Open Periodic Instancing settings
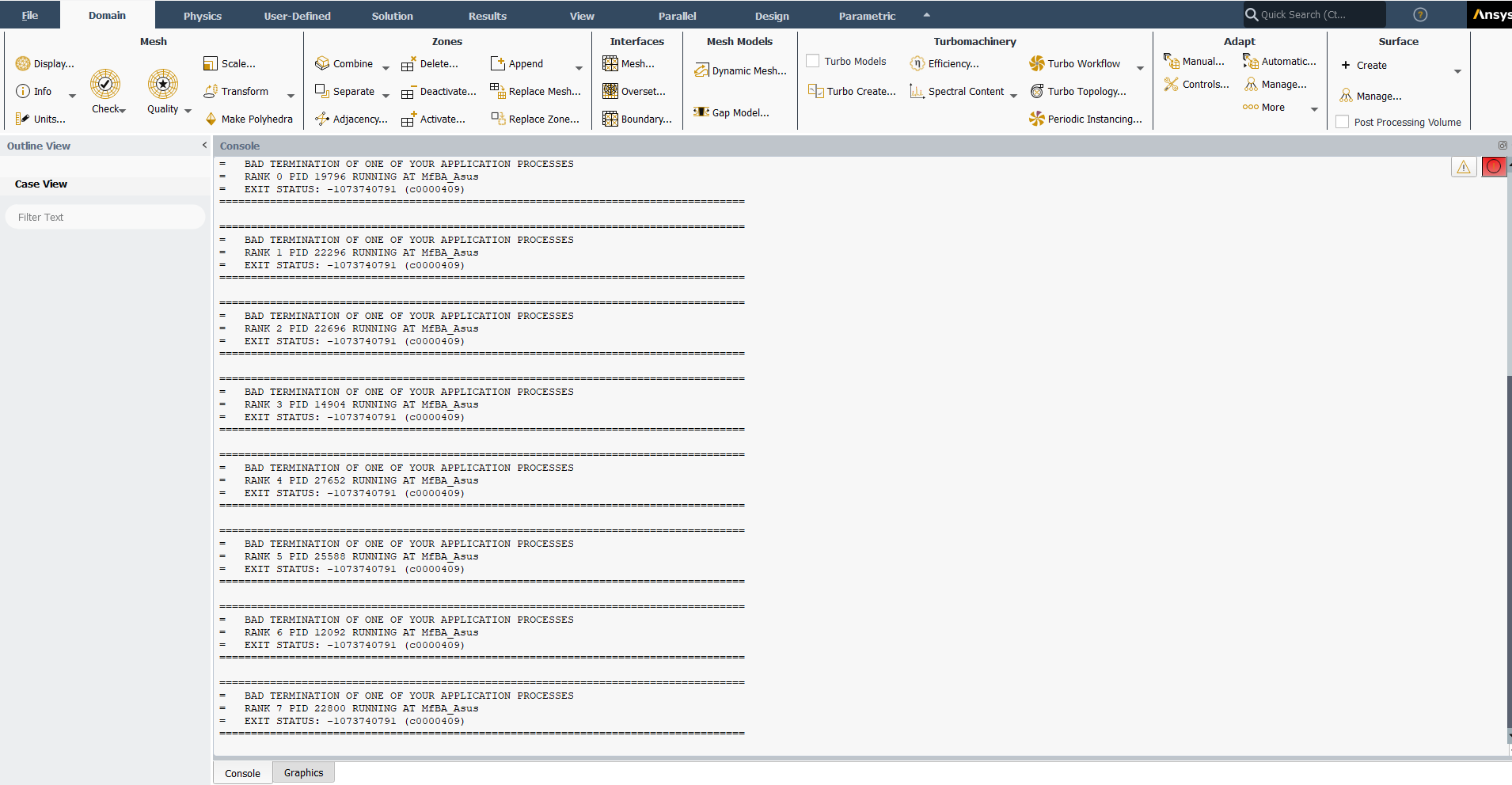 pos(1085,119)
